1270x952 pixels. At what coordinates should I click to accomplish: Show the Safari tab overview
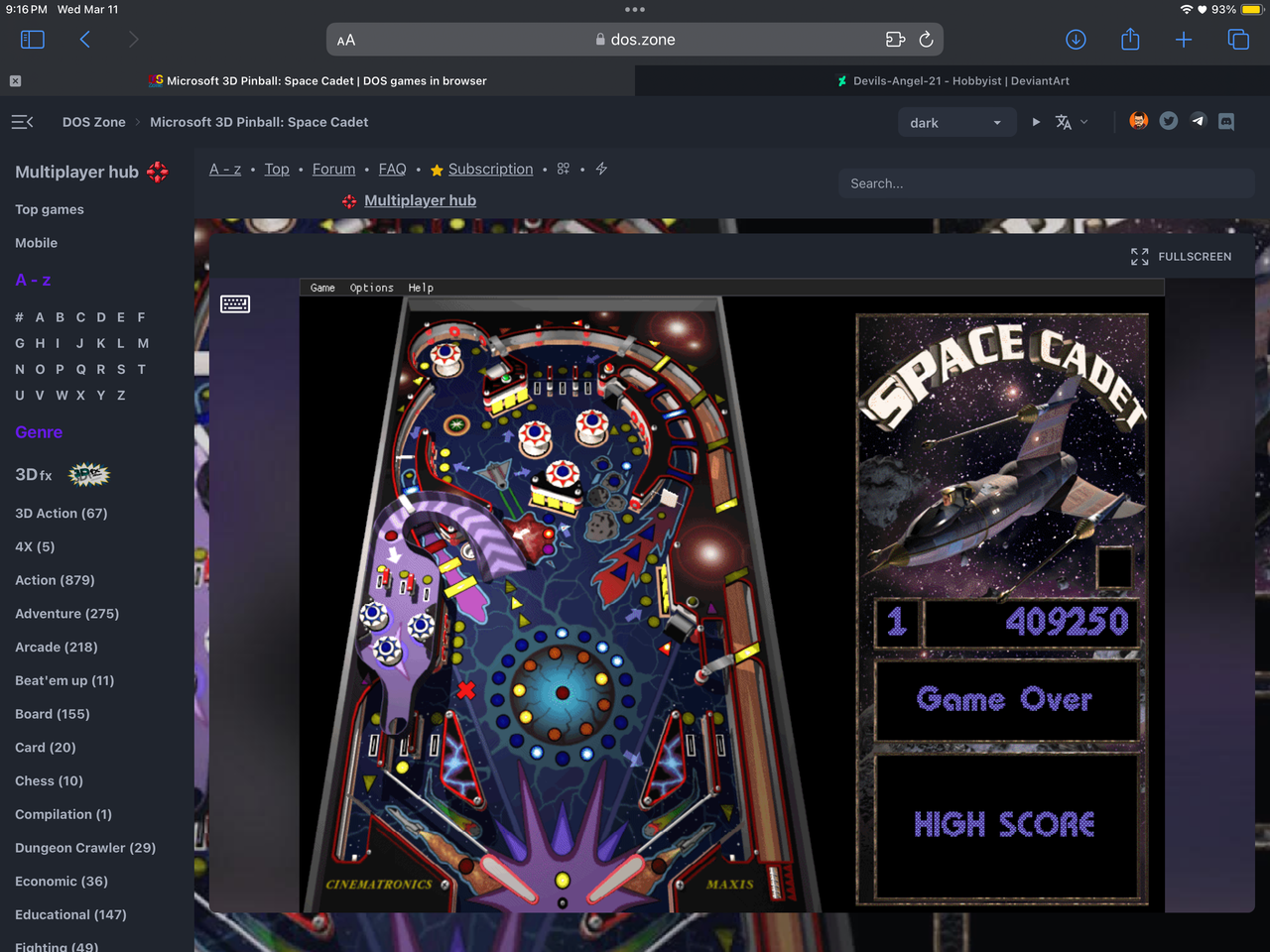[x=1238, y=40]
